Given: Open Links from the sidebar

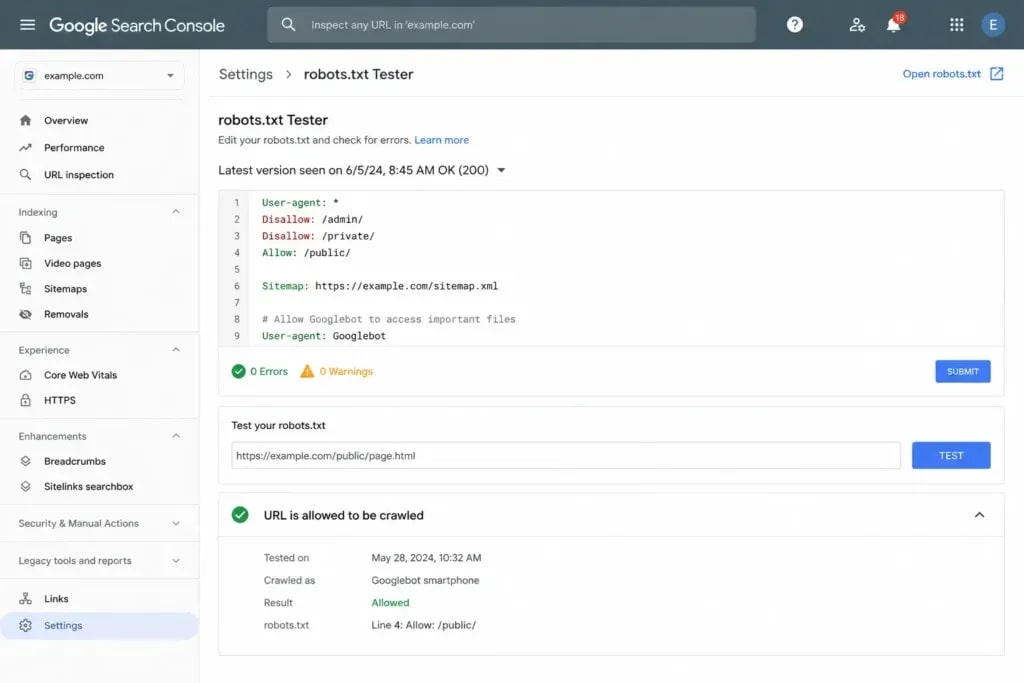Looking at the screenshot, I should pyautogui.click(x=56, y=598).
